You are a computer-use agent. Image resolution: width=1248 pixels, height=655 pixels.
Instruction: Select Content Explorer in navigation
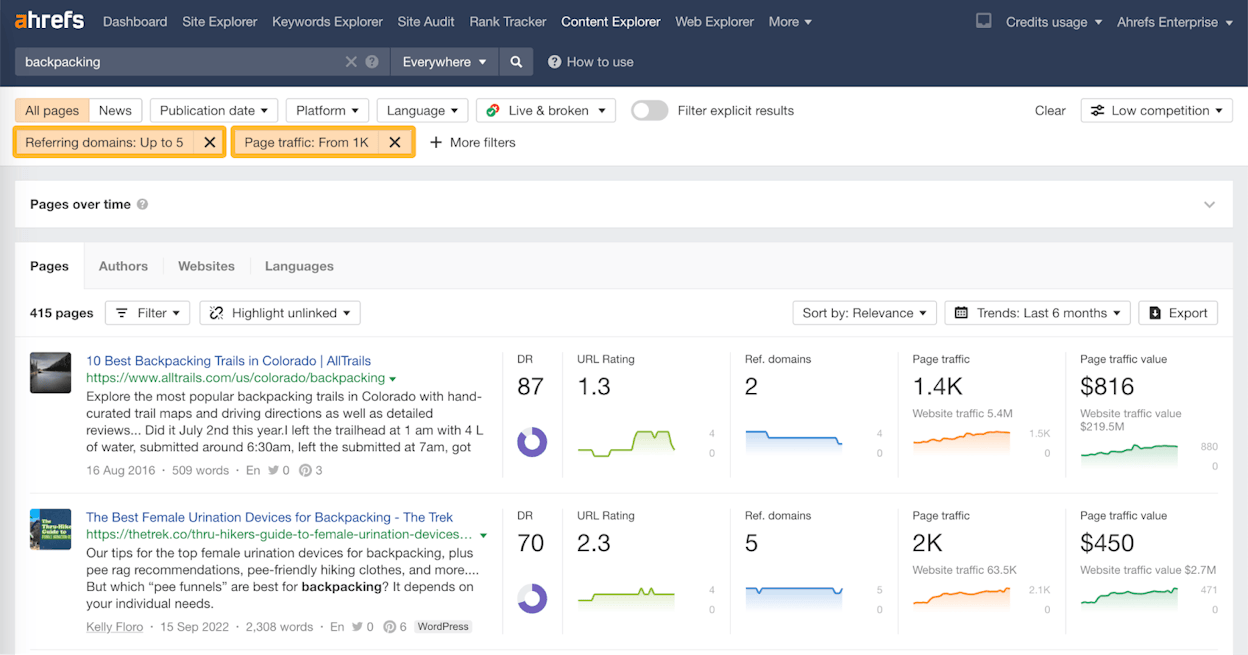(611, 22)
